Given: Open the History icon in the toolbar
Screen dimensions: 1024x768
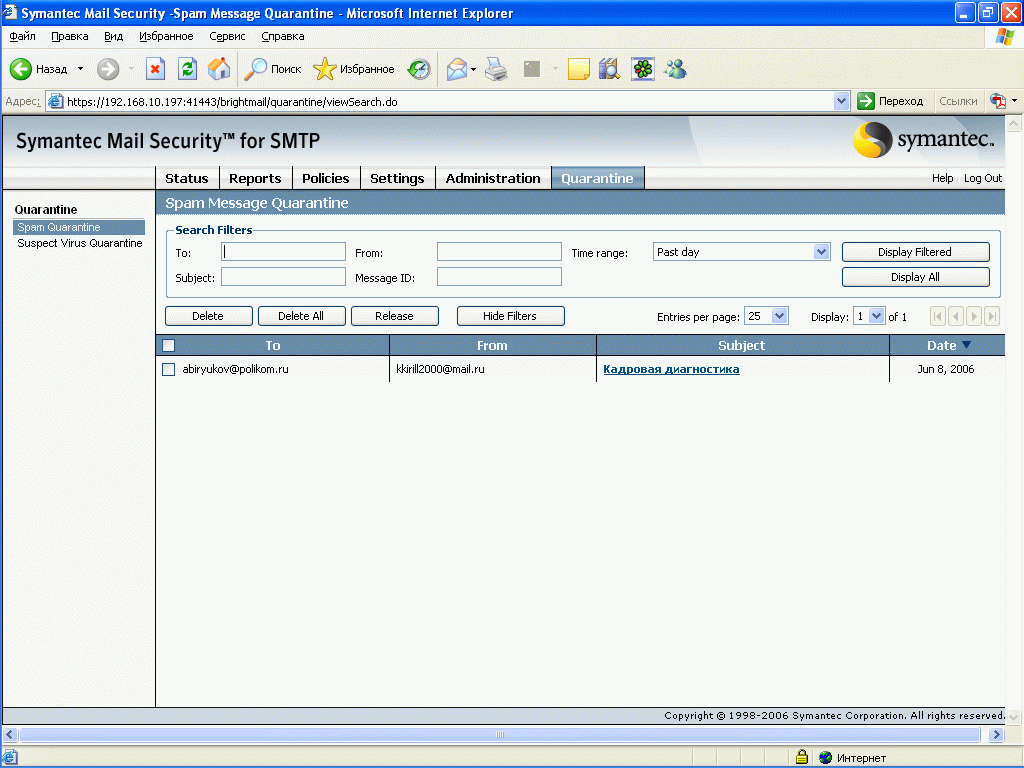Looking at the screenshot, I should point(419,69).
